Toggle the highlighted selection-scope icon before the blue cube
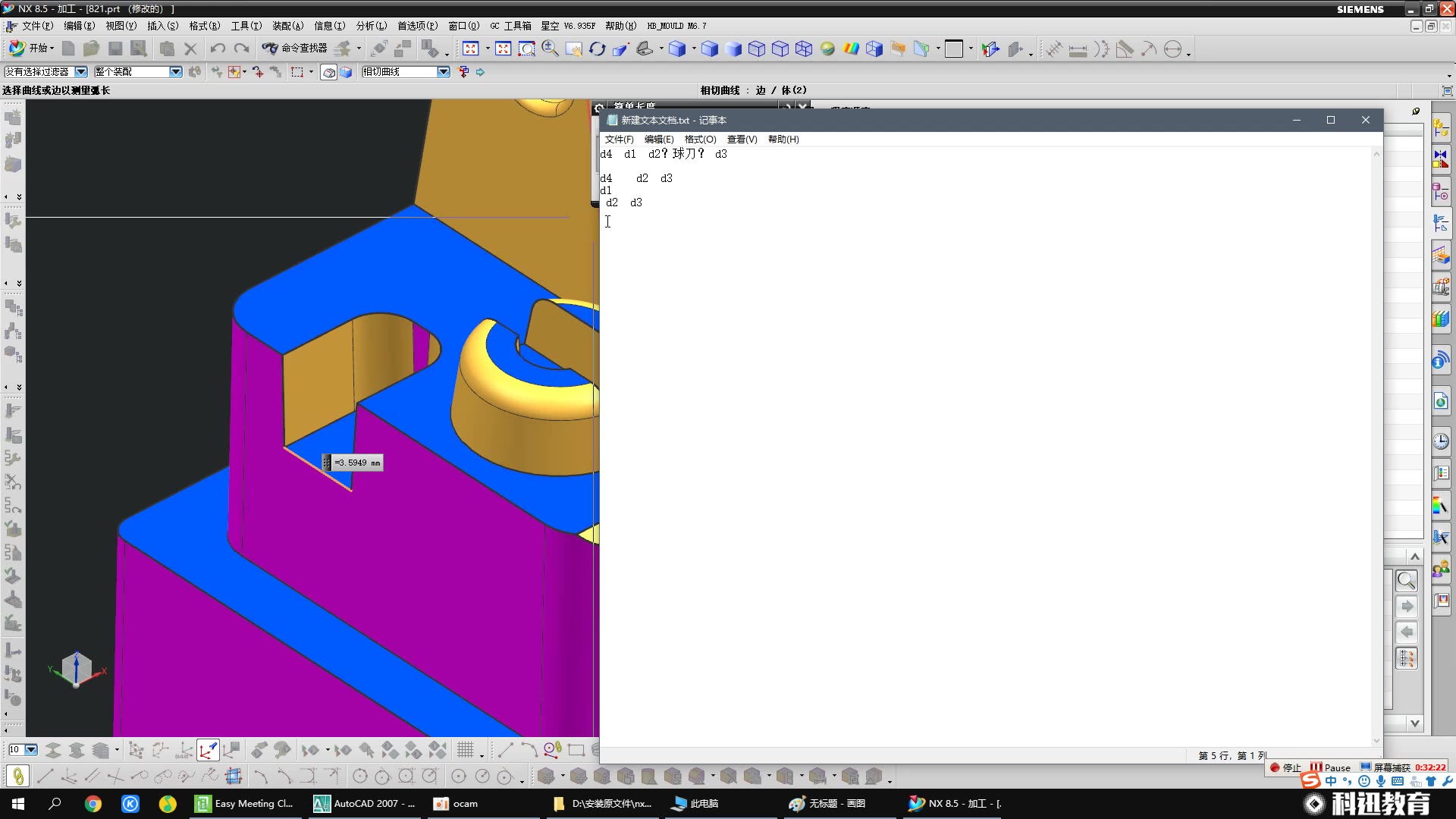Image resolution: width=1456 pixels, height=819 pixels. coord(329,72)
